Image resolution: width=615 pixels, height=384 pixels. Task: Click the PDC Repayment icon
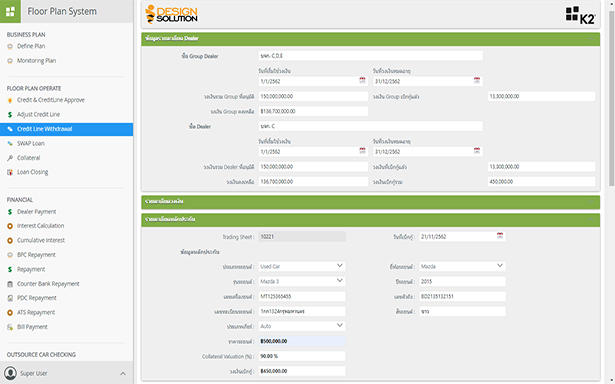point(10,298)
